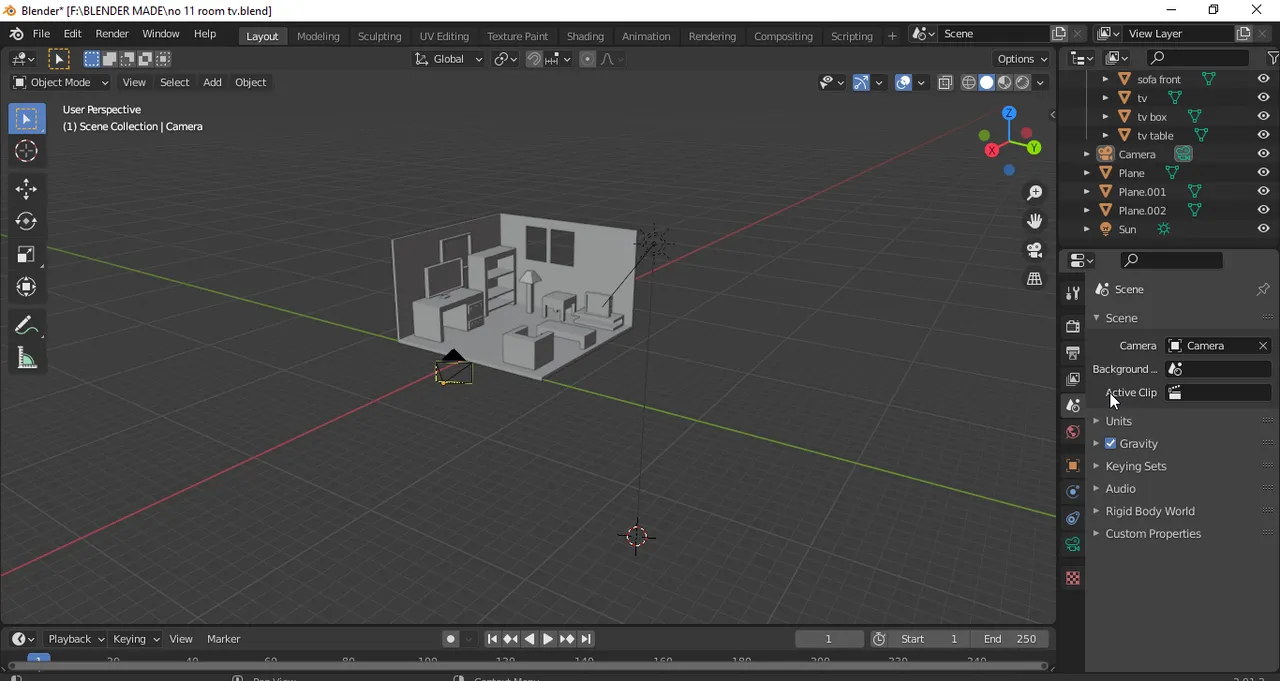Click the Blender logo menu icon
This screenshot has height=681, width=1280.
click(16, 34)
